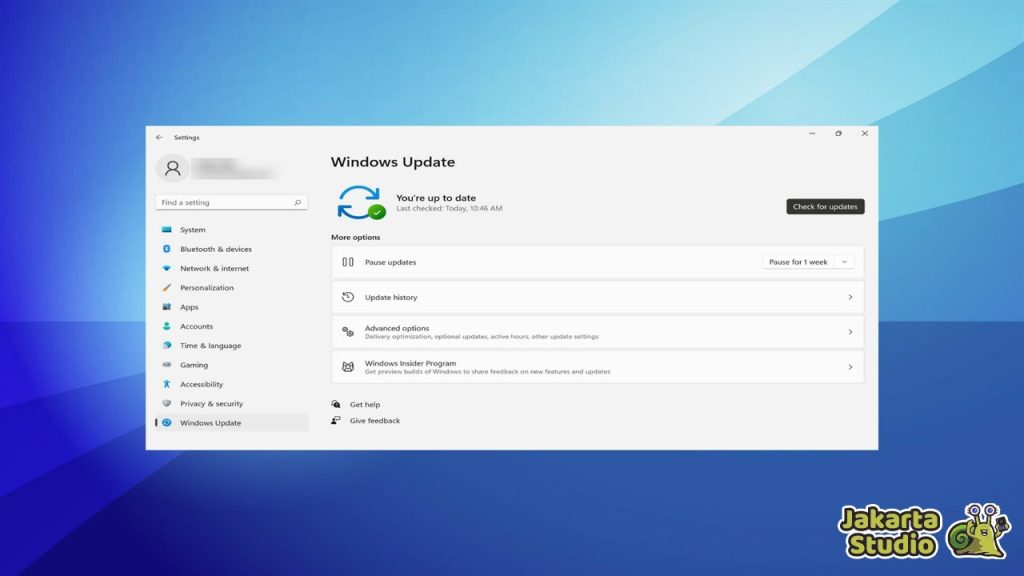Close the Settings window
Viewport: 1024px width, 576px height.
pos(865,133)
